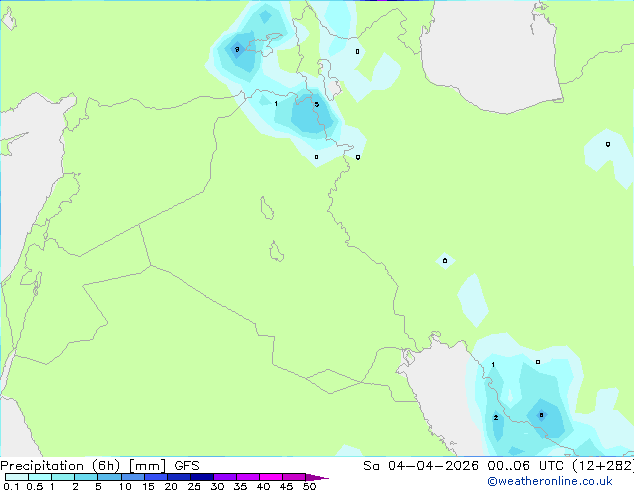Pick the legend swatch between 2 and 5

point(86,477)
